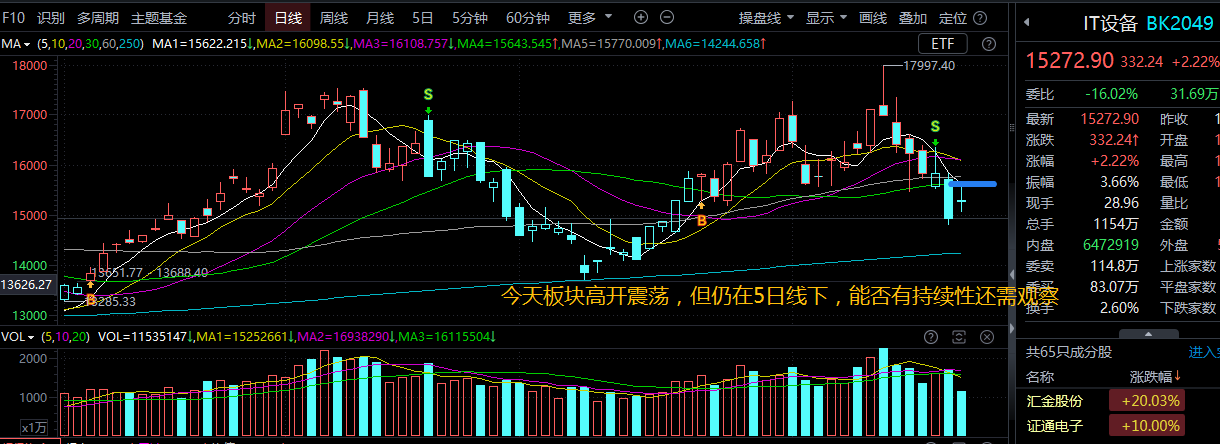Select 证通电子 stock row
Screen dimensions: 1220x444
[1118, 427]
